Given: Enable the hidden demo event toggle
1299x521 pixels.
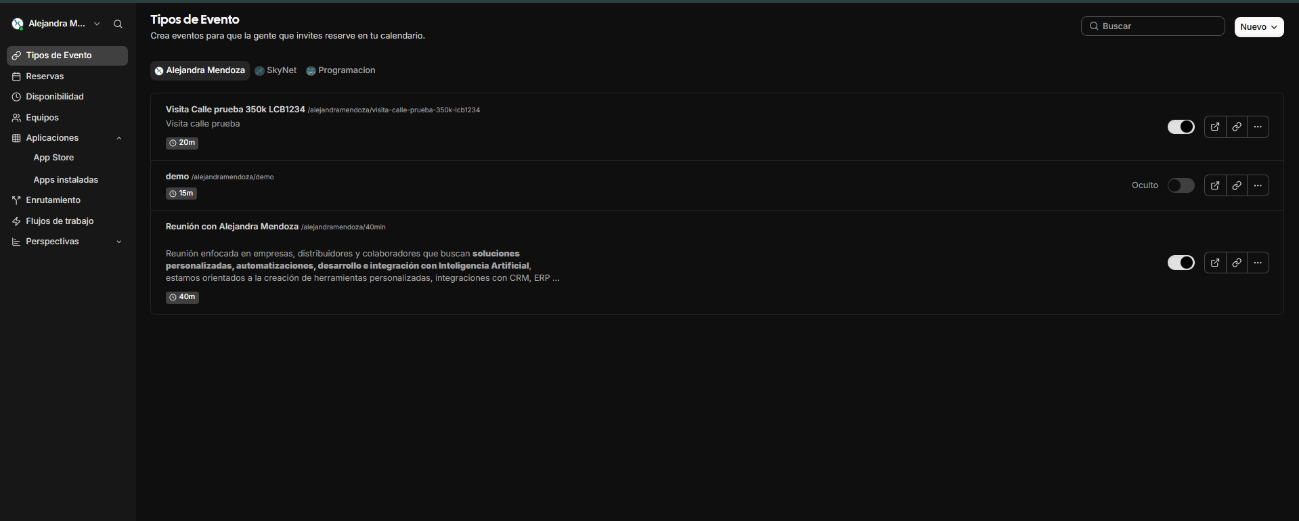Looking at the screenshot, I should [x=1181, y=185].
